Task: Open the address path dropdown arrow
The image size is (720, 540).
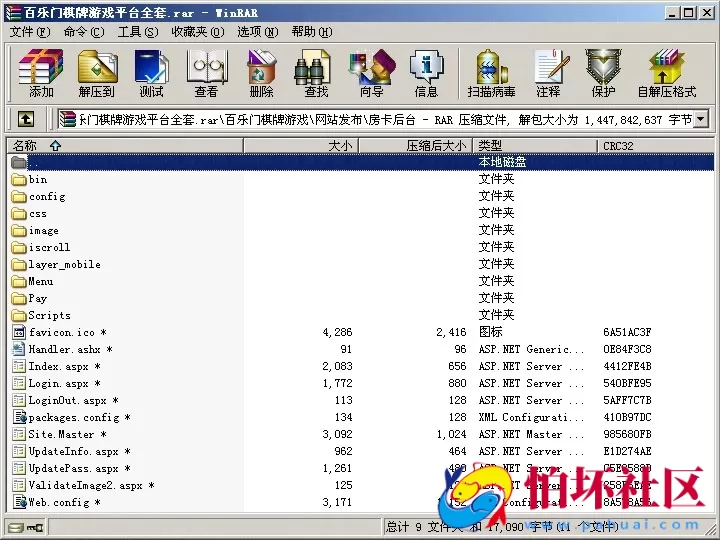Action: (x=700, y=120)
